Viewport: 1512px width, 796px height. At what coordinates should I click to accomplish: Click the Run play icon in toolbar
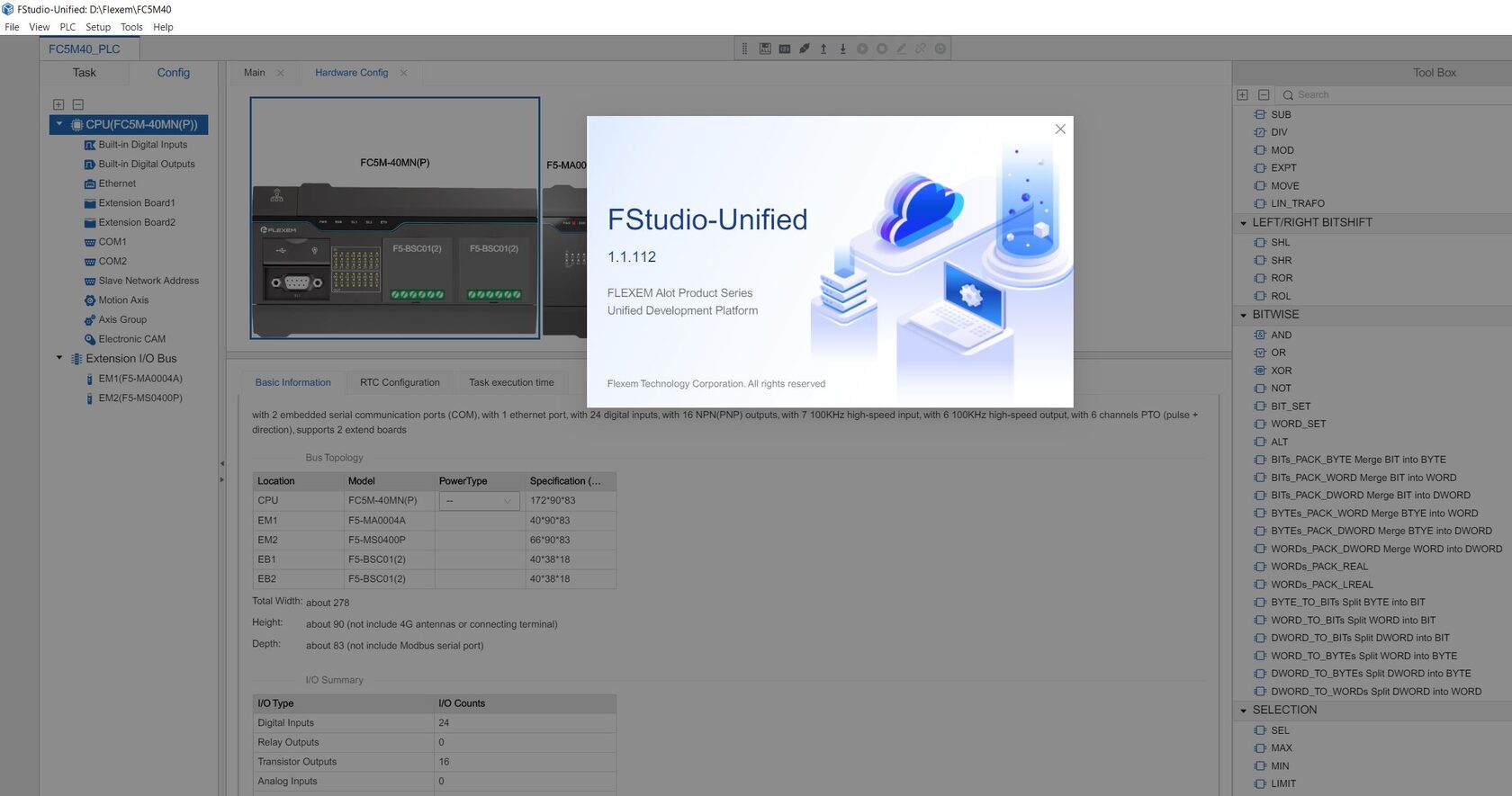(862, 49)
